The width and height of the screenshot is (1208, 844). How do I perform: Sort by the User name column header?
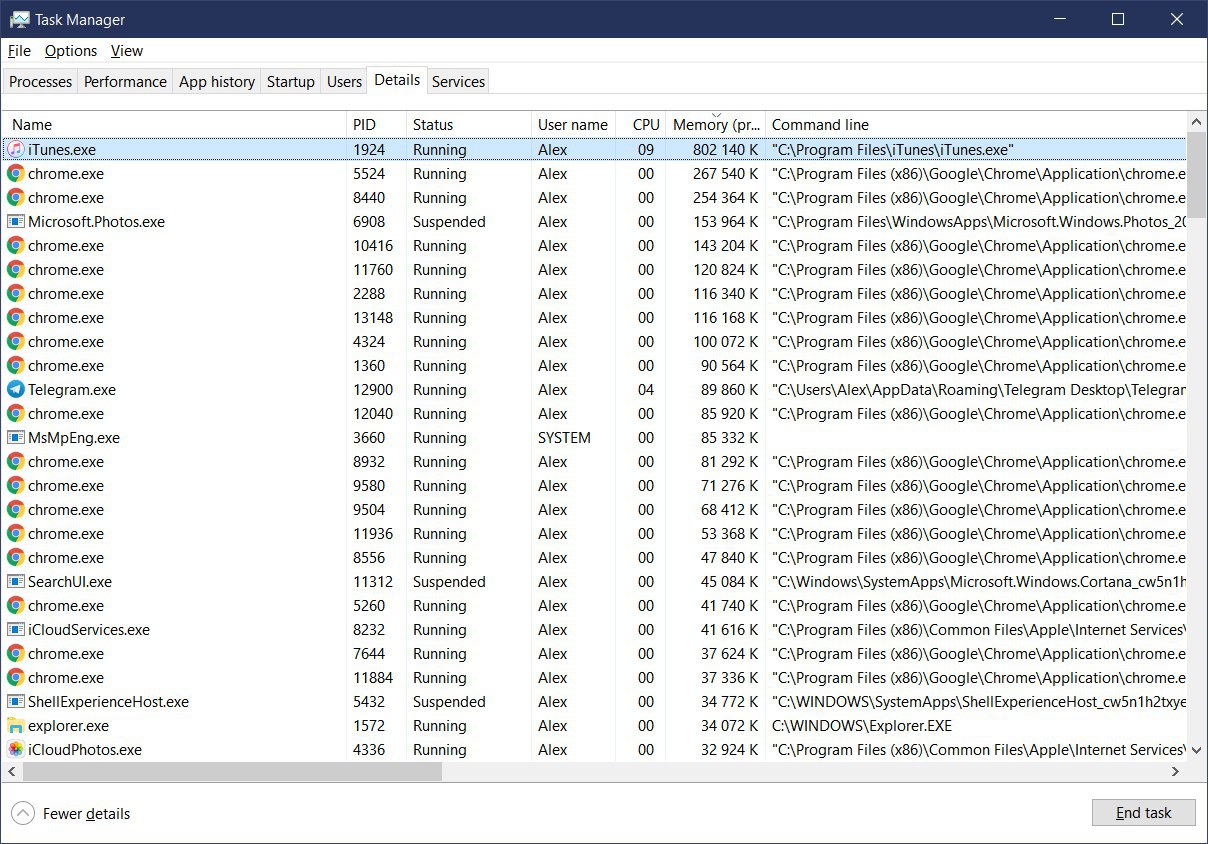(573, 125)
